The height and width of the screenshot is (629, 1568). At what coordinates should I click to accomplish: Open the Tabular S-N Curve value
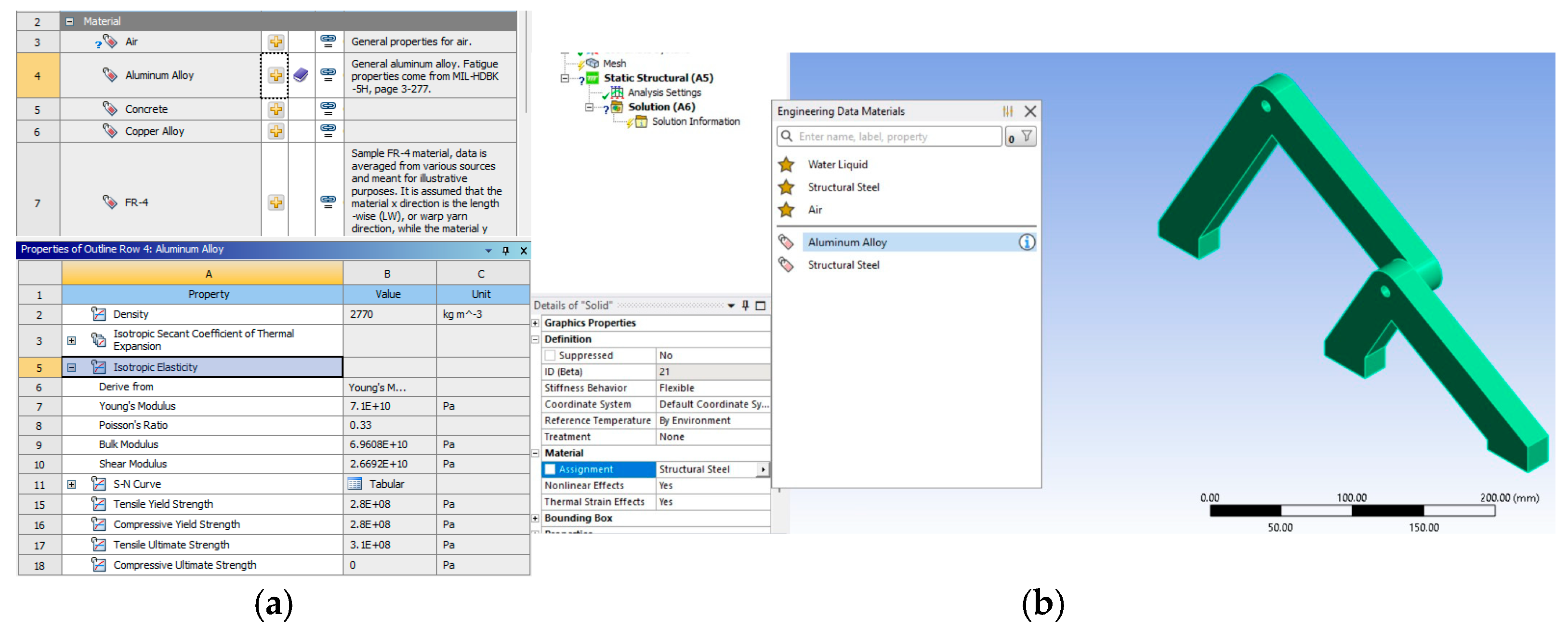(386, 483)
